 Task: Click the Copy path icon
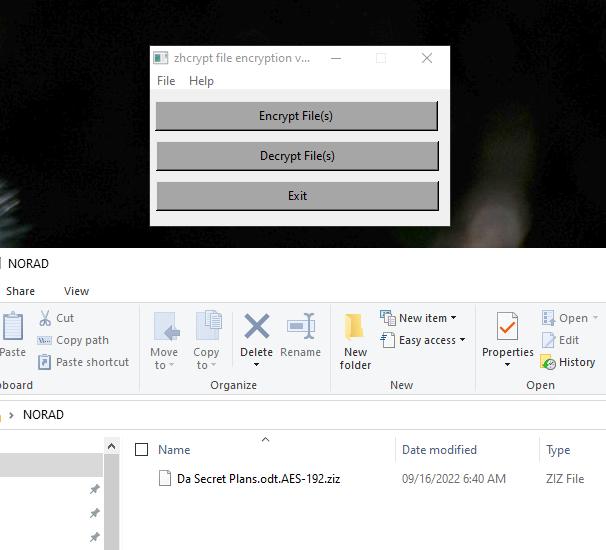click(44, 341)
